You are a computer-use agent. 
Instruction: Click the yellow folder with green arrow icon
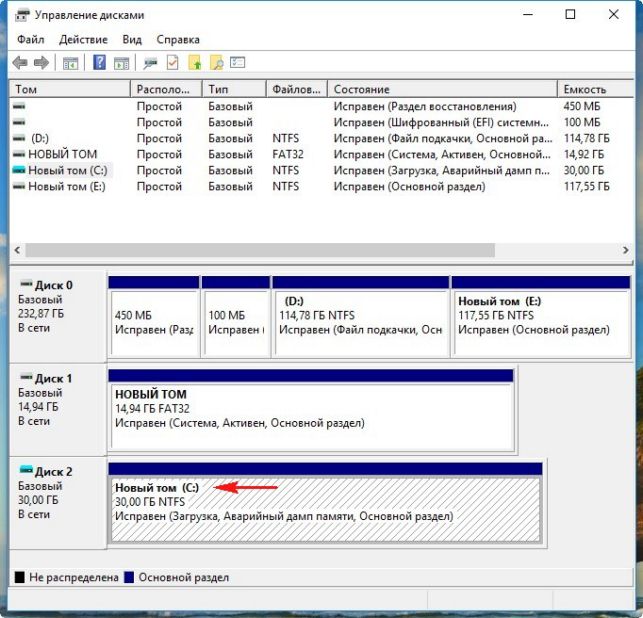195,63
